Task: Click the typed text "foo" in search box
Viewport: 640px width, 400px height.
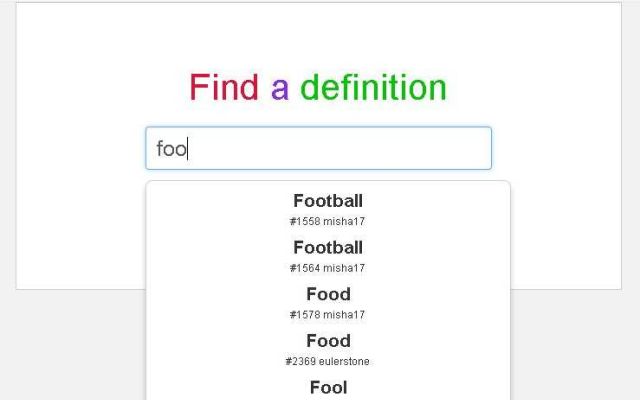Action: pos(171,149)
